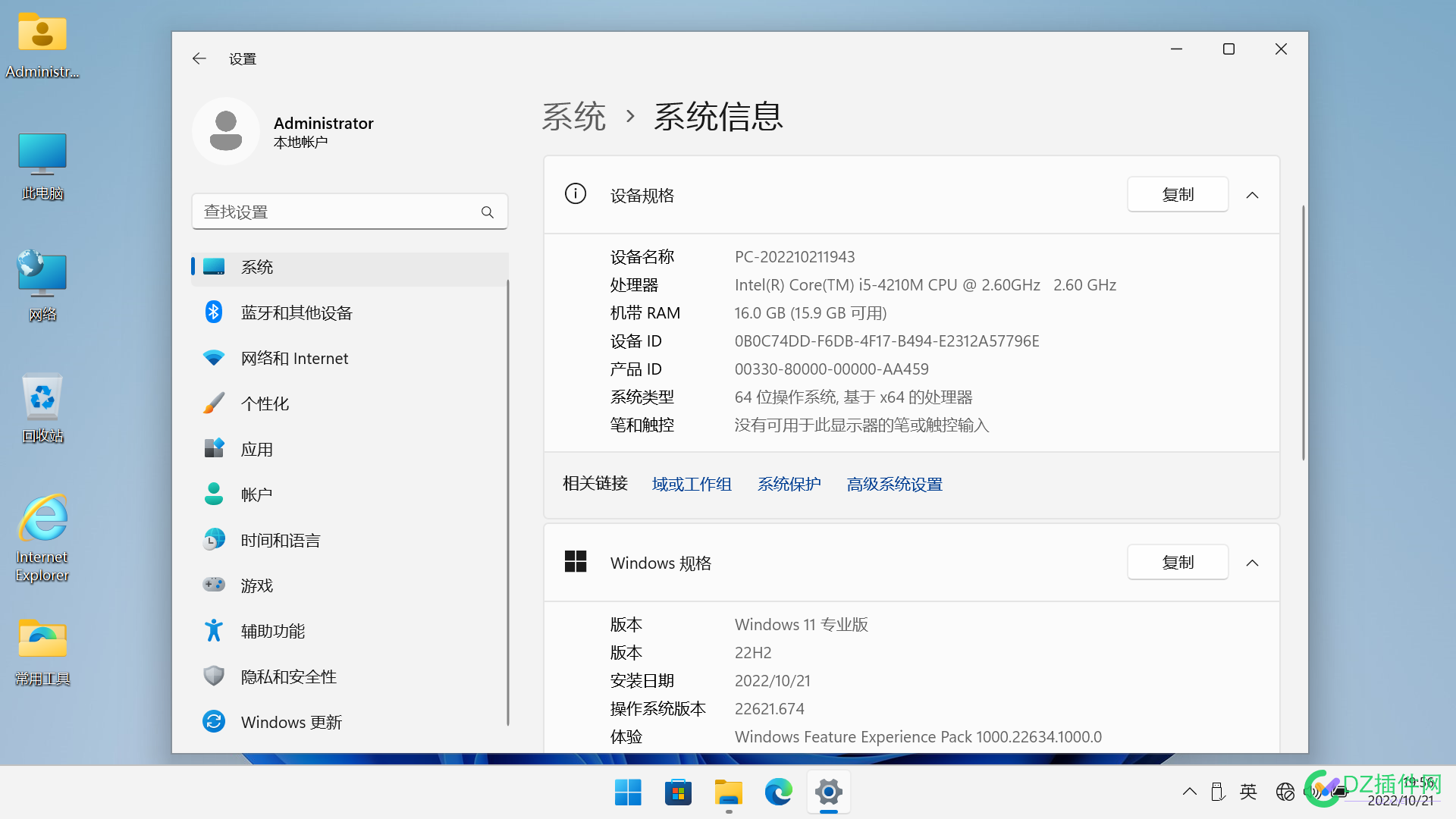The height and width of the screenshot is (819, 1456).
Task: Select the OS build 22621.674 text
Action: pos(770,709)
